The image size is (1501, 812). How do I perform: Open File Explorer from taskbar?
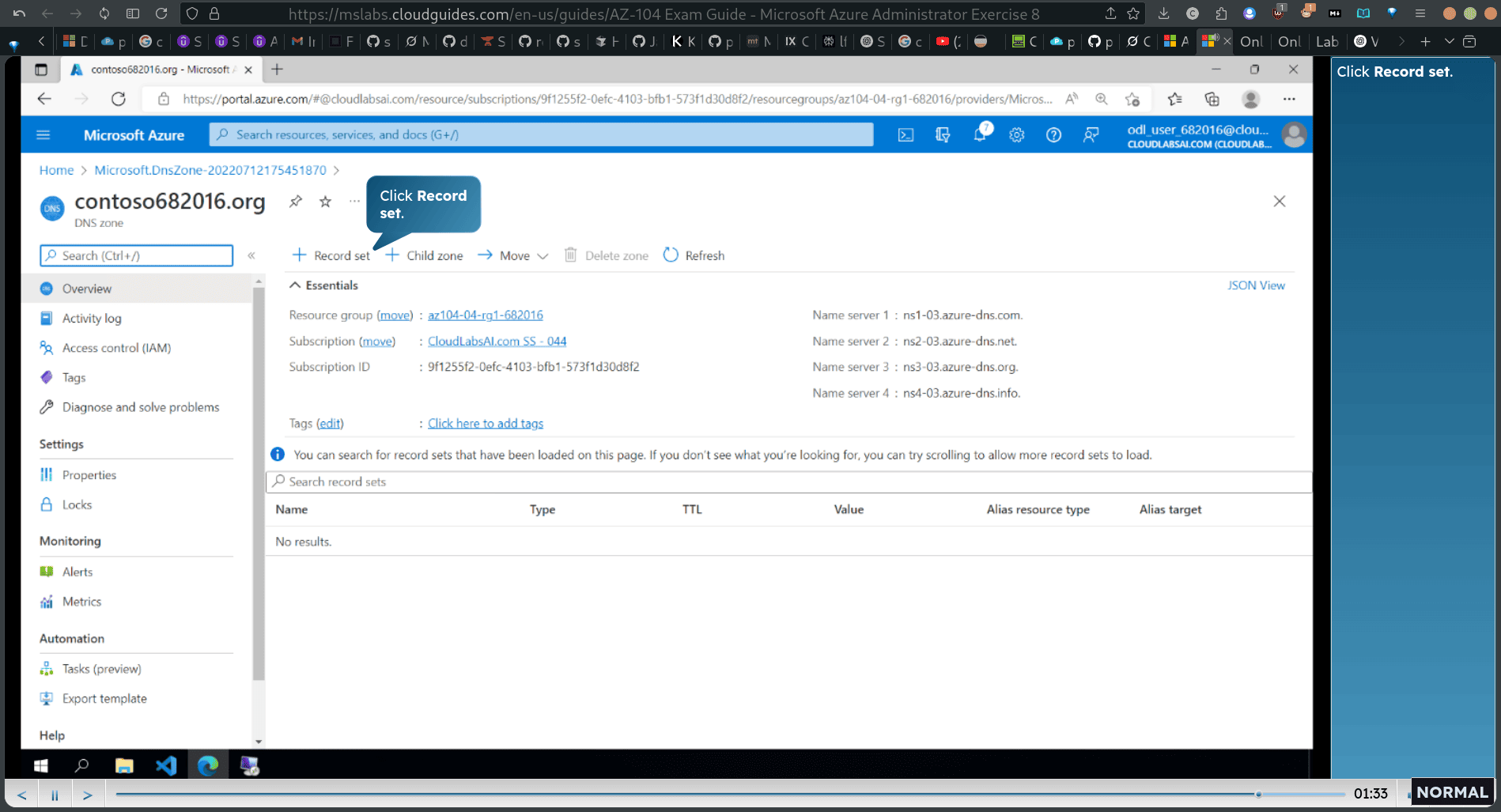(124, 765)
